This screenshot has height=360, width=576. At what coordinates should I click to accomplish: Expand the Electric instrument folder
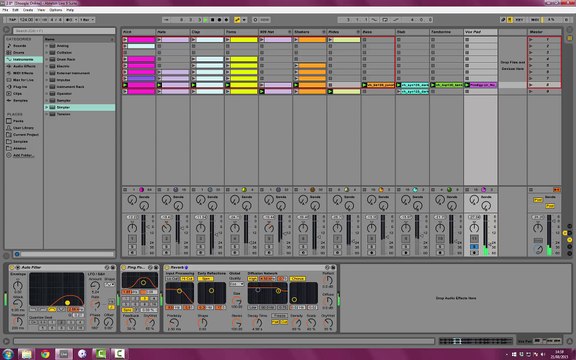(47, 66)
